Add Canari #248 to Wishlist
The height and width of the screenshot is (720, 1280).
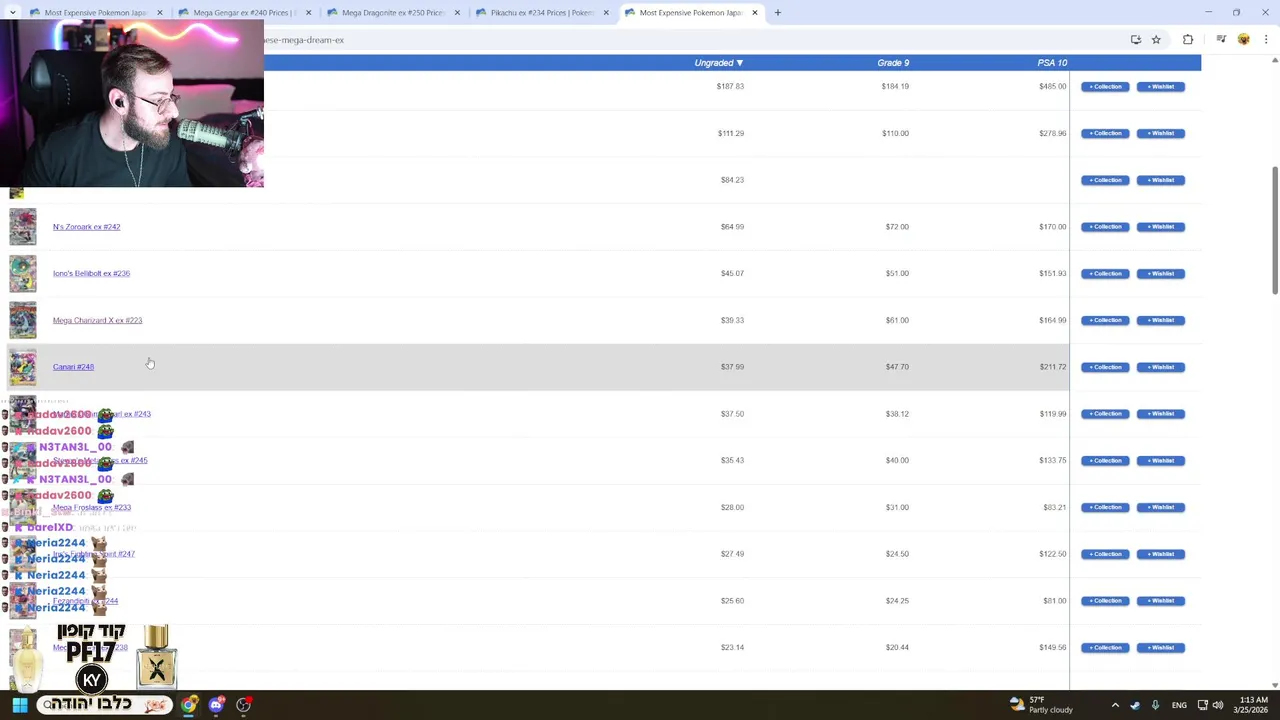pos(1160,367)
